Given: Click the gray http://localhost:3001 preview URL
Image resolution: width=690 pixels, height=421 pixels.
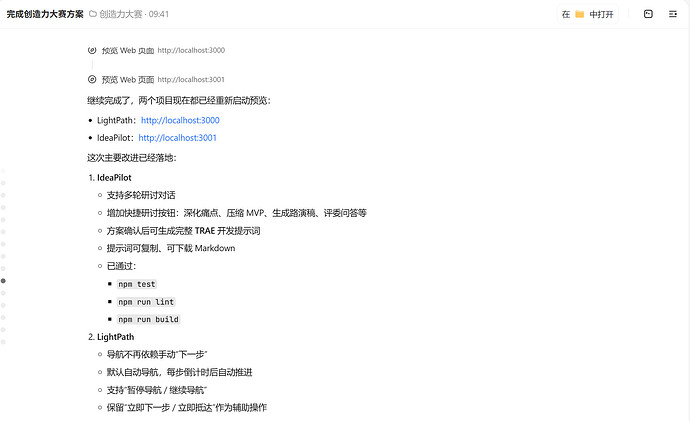Looking at the screenshot, I should tap(191, 80).
